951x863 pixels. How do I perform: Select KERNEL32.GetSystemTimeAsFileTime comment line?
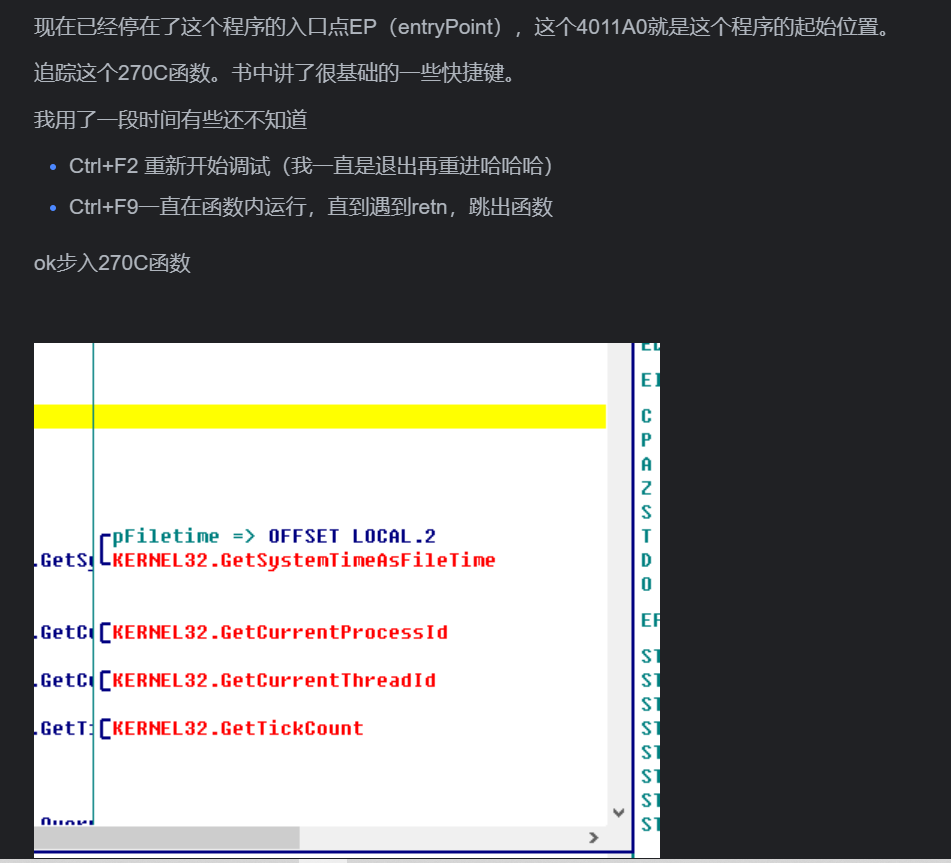click(304, 561)
